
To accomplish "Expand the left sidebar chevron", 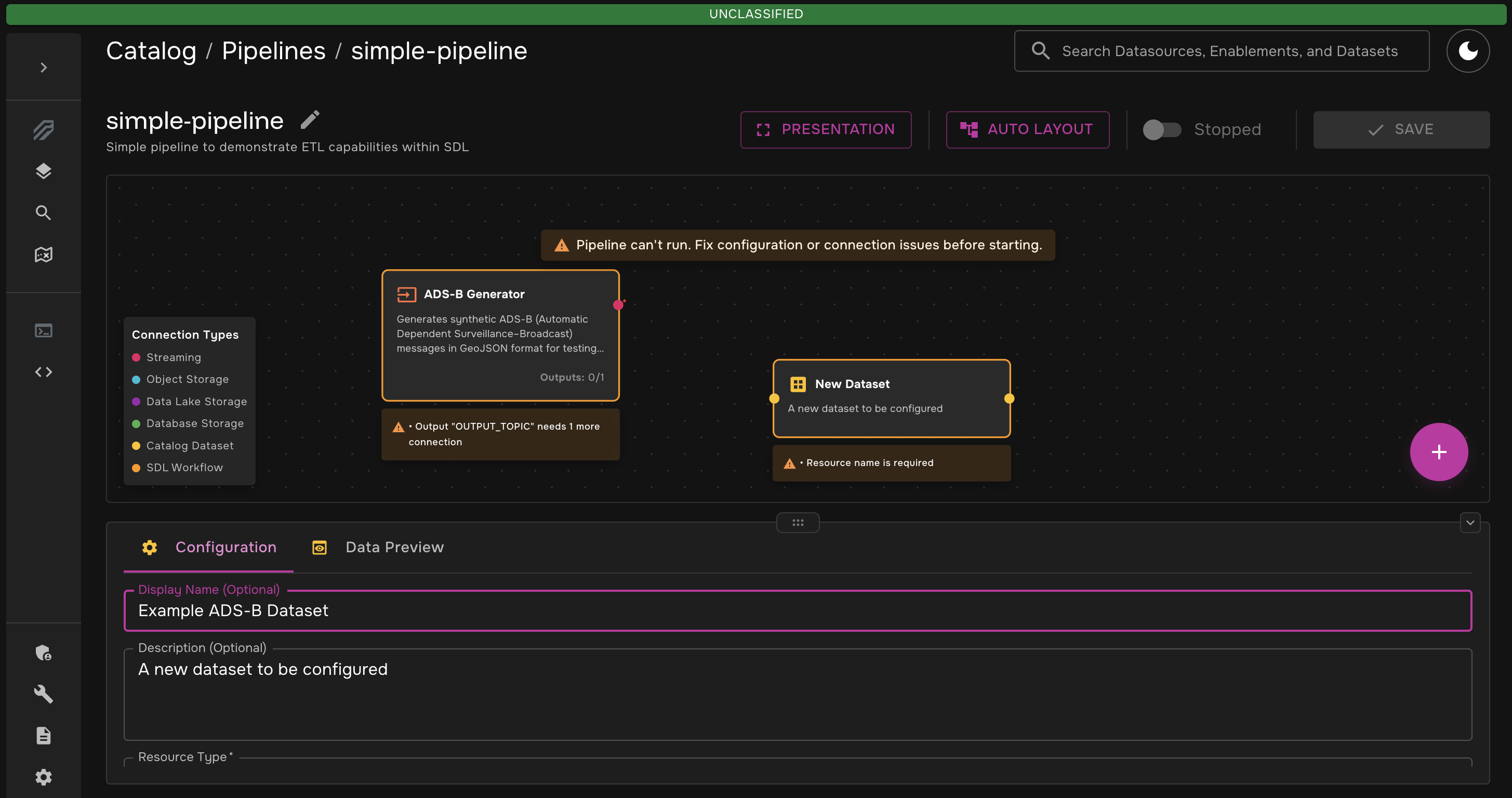I will [44, 68].
